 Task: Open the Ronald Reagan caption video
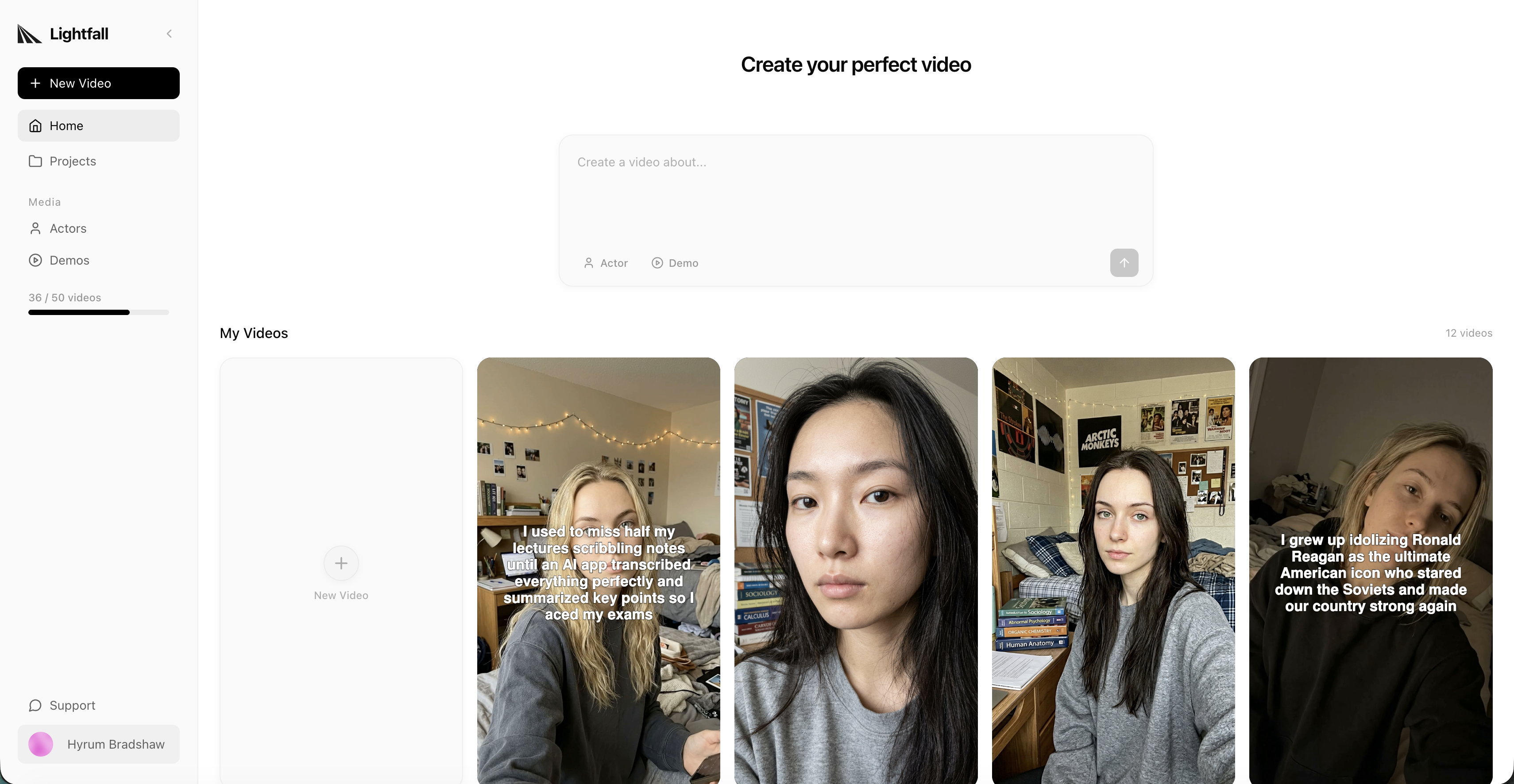point(1370,570)
